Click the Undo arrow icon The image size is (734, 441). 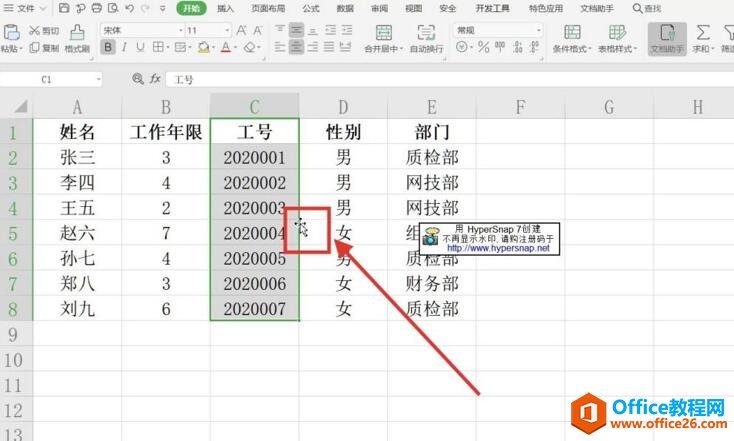point(129,8)
